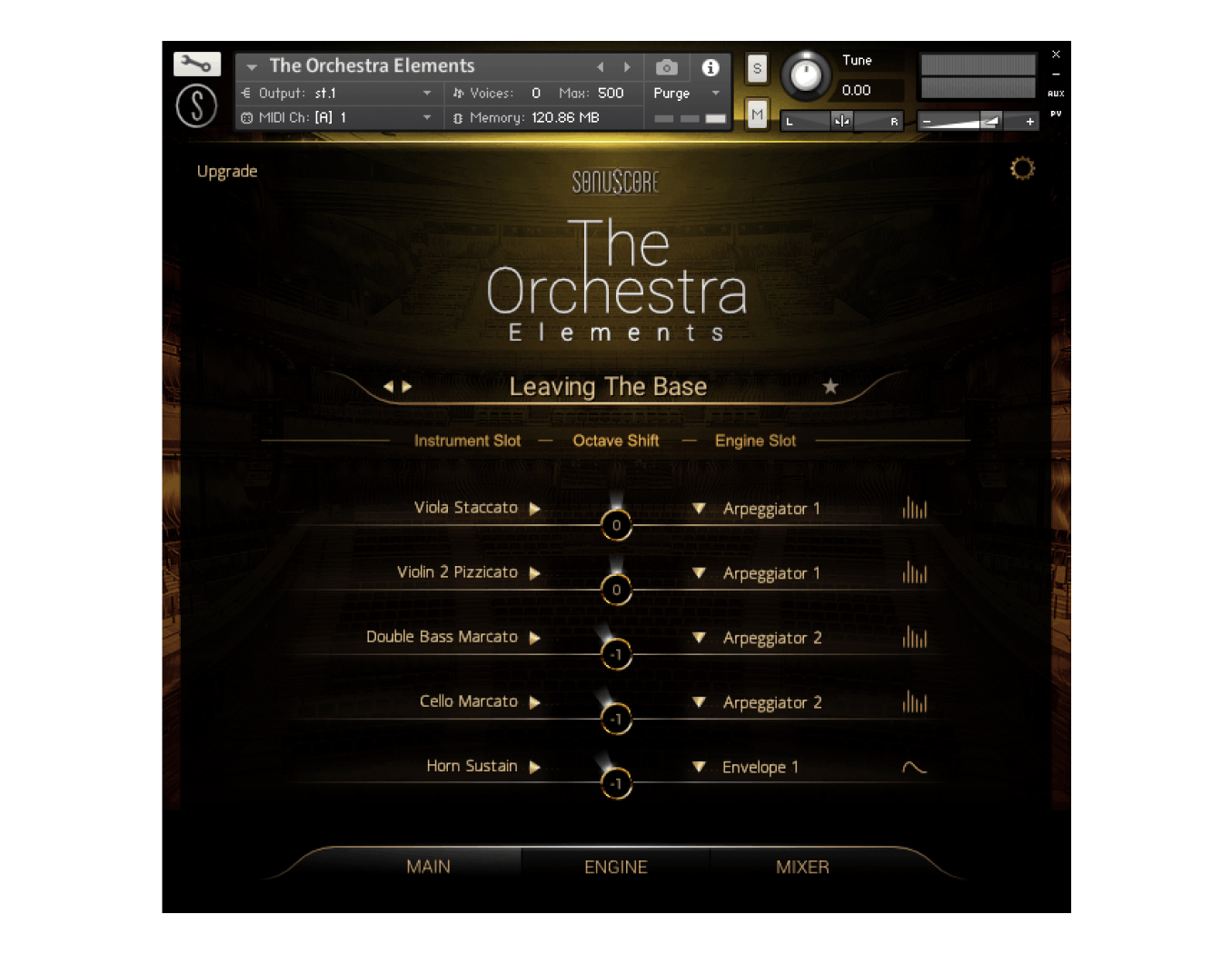Image resolution: width=1232 pixels, height=954 pixels.
Task: Open arpeggiator bars icon for Viola Staccato row
Action: point(915,508)
